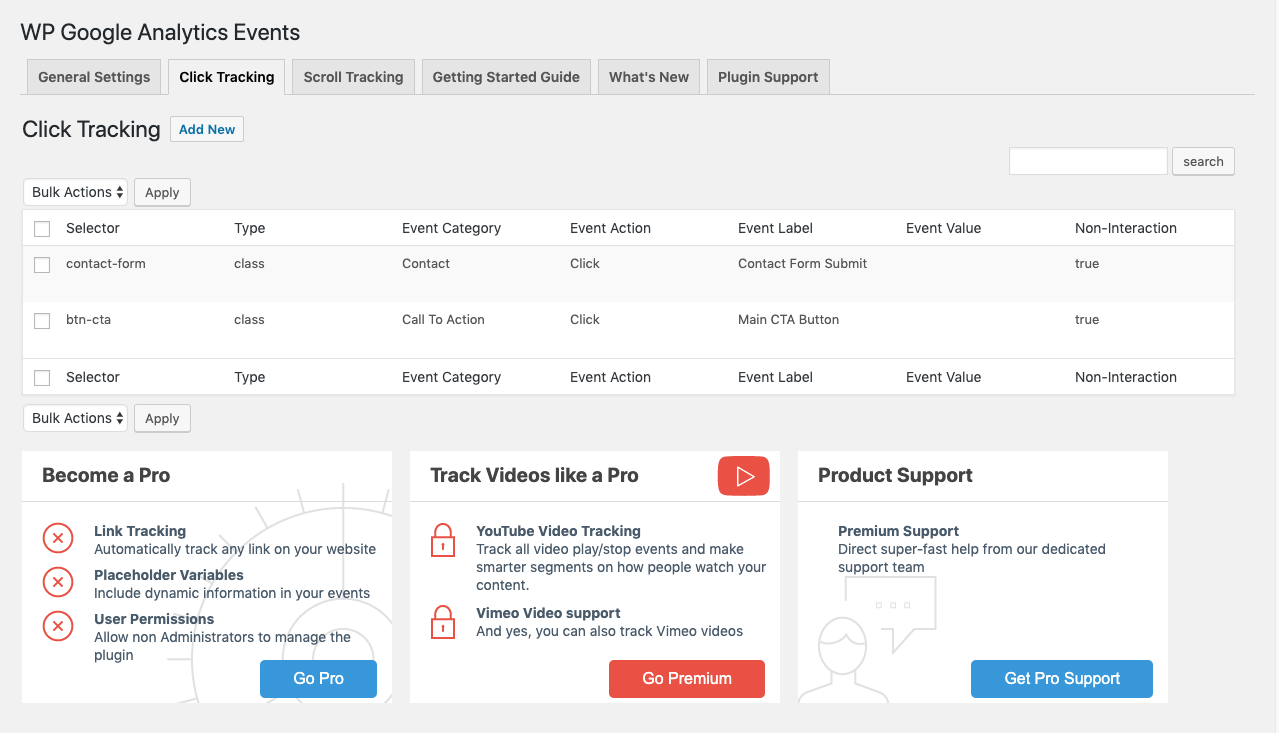The image size is (1279, 733).
Task: Switch to the Scroll Tracking tab
Action: click(x=353, y=77)
